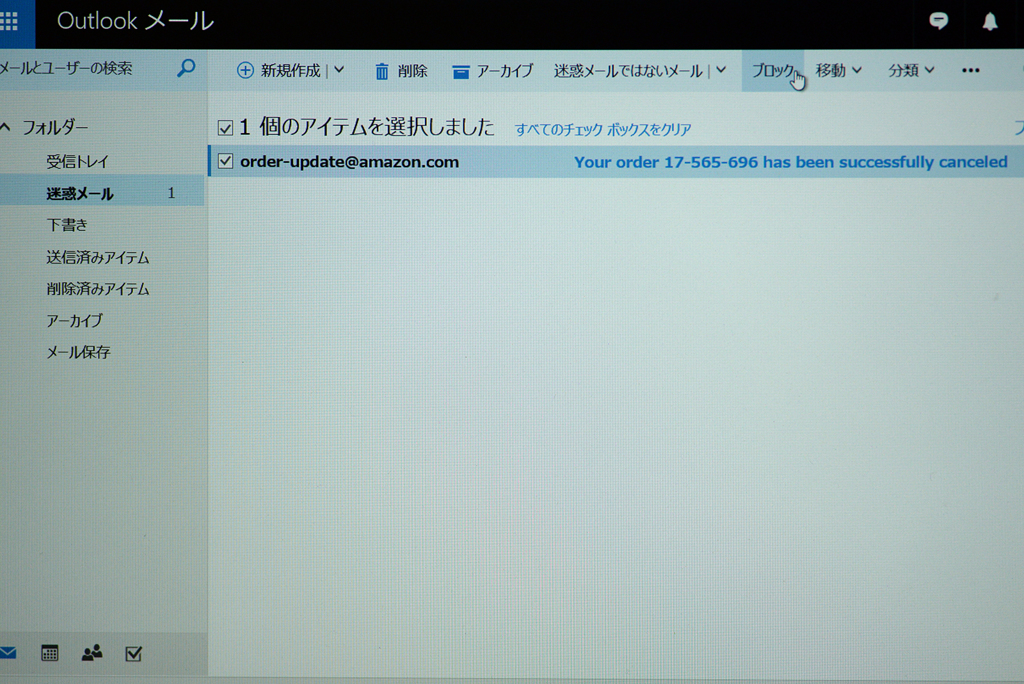Click the ブロック button

(773, 71)
